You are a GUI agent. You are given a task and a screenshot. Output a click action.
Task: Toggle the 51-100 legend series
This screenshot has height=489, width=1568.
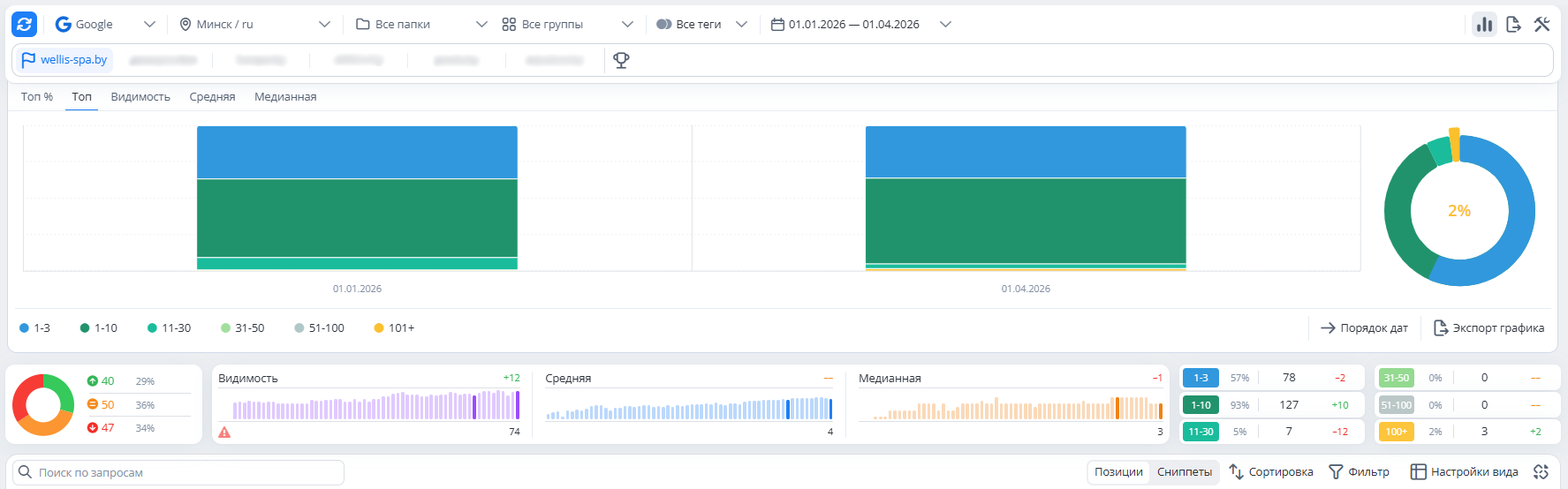(x=319, y=328)
